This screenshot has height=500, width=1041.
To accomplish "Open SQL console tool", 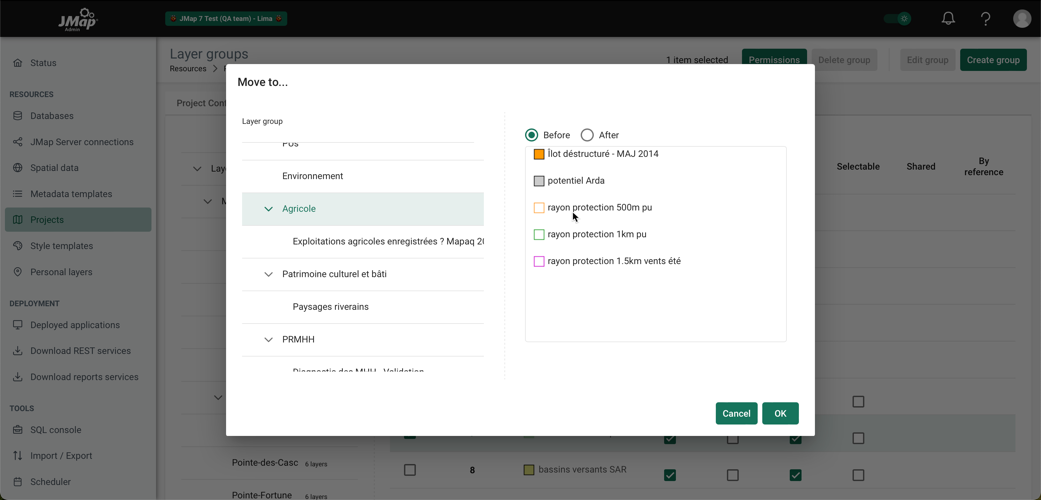I will coord(55,430).
